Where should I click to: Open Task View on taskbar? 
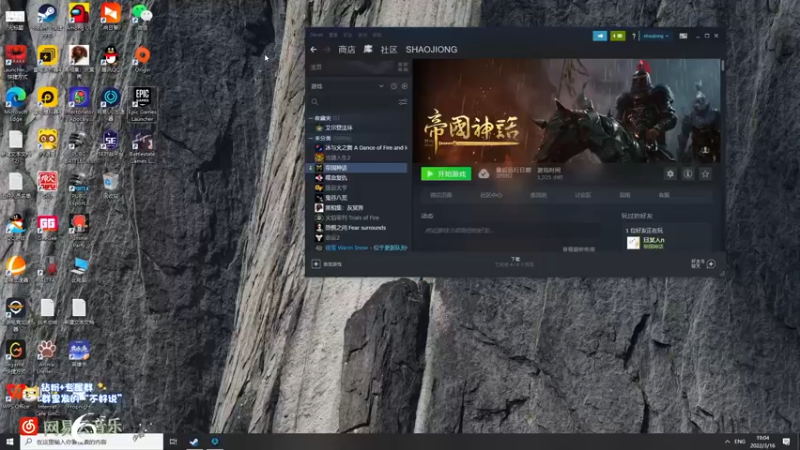click(x=173, y=441)
